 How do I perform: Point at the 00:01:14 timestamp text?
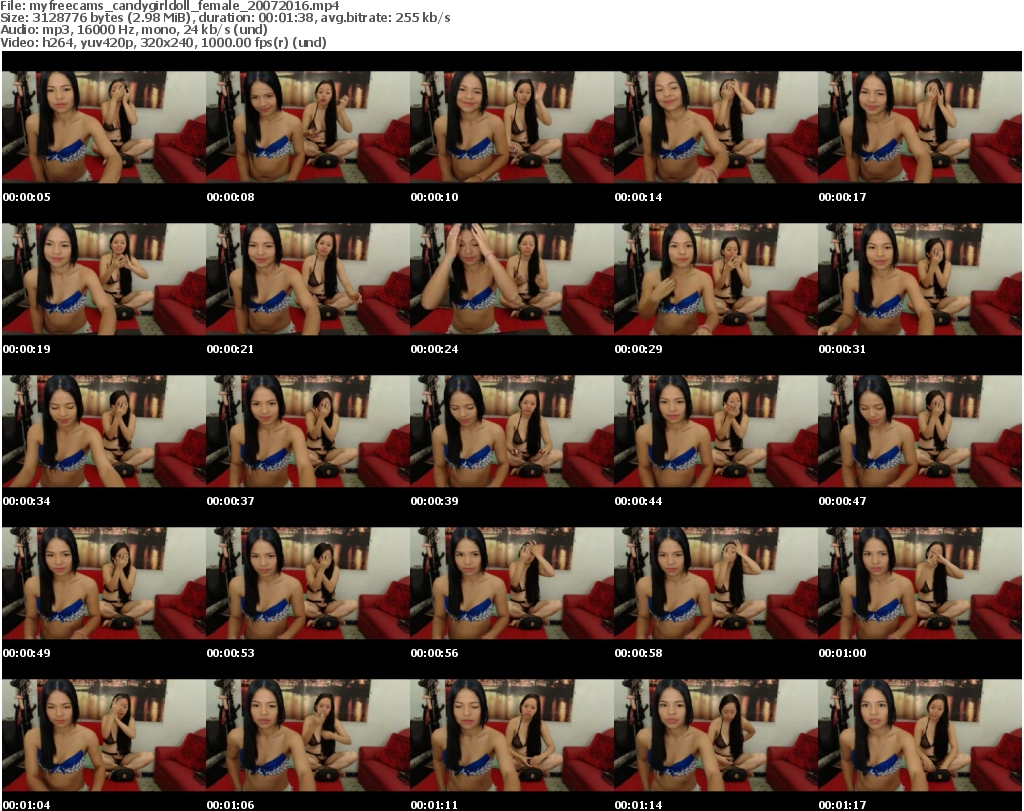coord(639,805)
